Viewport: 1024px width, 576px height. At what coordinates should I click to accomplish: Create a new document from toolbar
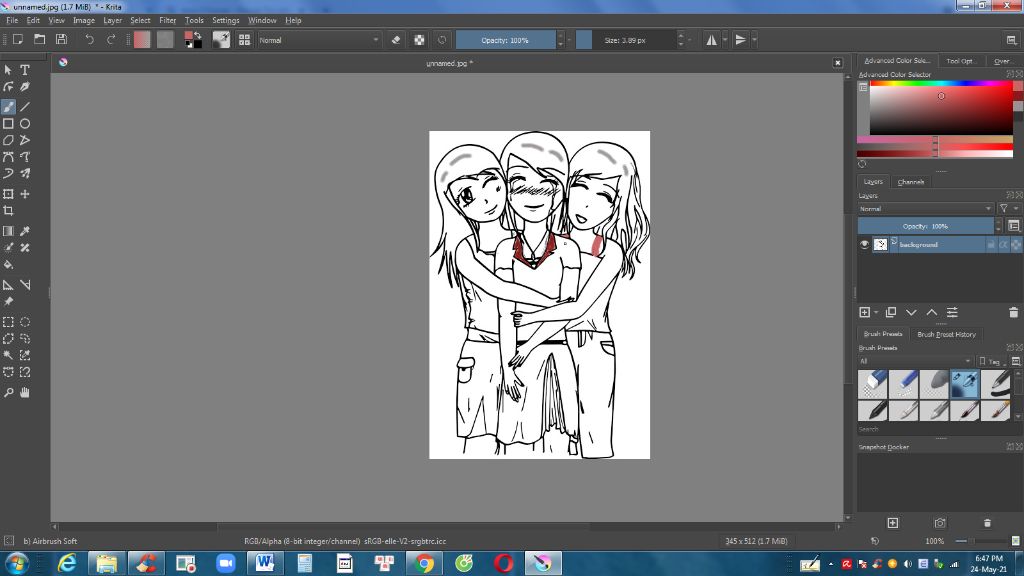(x=18, y=40)
